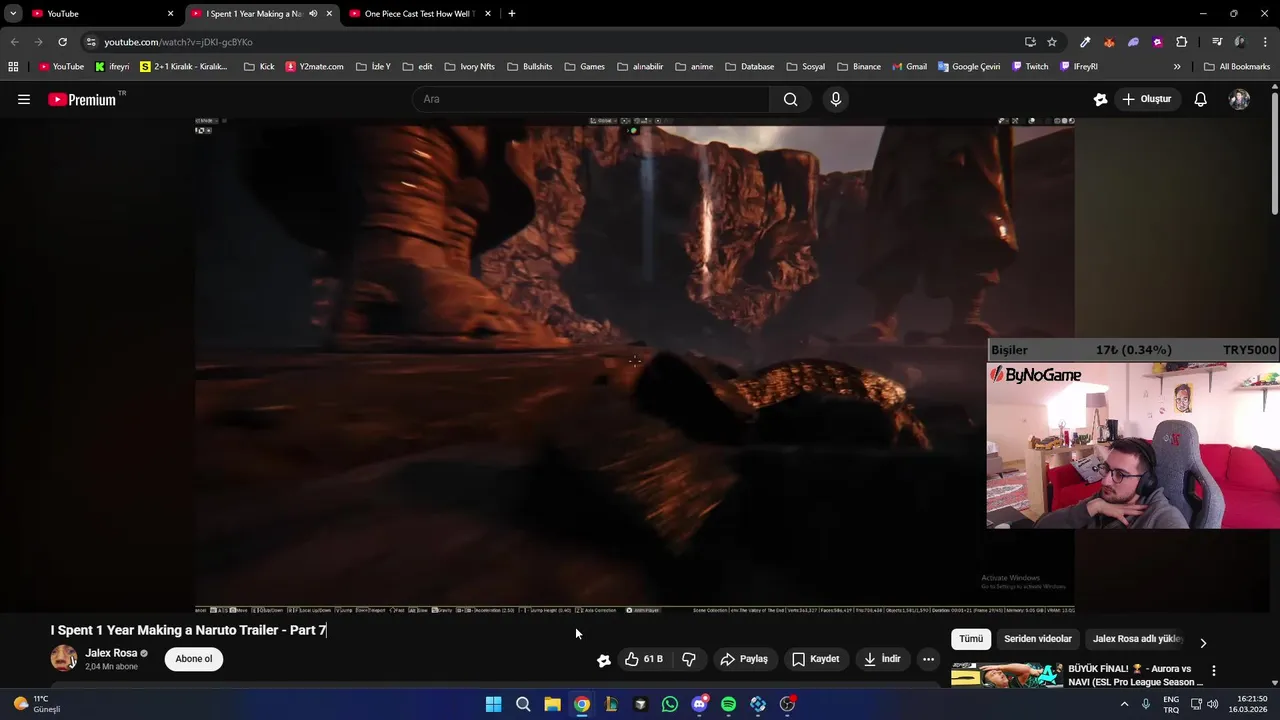This screenshot has width=1280, height=720.
Task: Click the Paylaş share button
Action: point(745,659)
